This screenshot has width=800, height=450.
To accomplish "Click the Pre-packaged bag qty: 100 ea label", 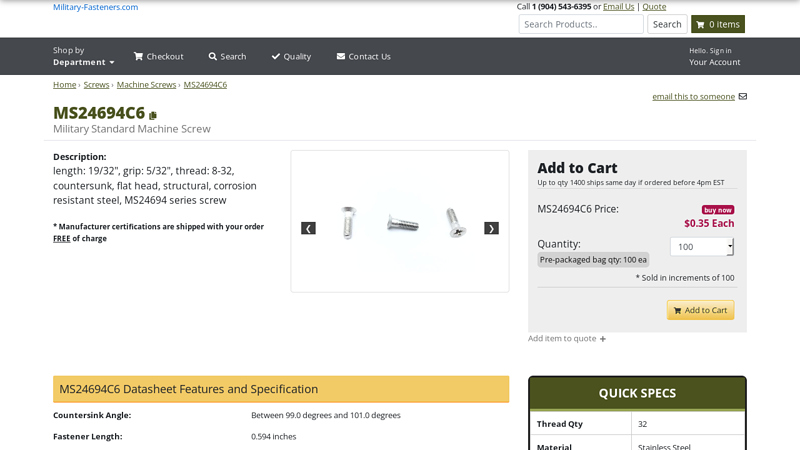I will [593, 260].
